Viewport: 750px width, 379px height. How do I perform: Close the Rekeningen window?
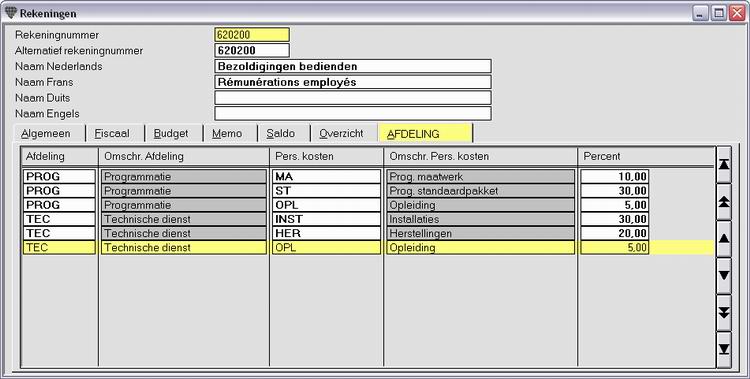click(x=737, y=13)
